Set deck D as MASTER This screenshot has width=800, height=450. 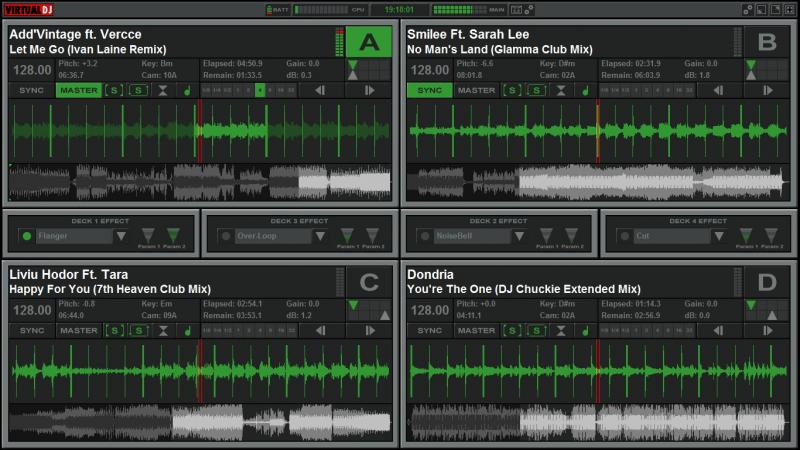click(x=477, y=331)
